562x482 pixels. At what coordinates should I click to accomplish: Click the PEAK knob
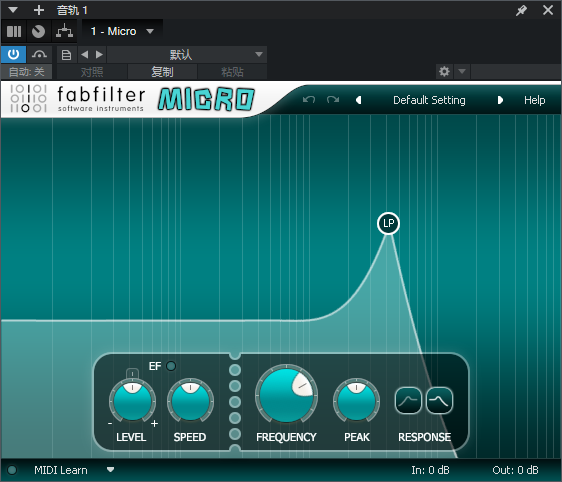[x=356, y=401]
